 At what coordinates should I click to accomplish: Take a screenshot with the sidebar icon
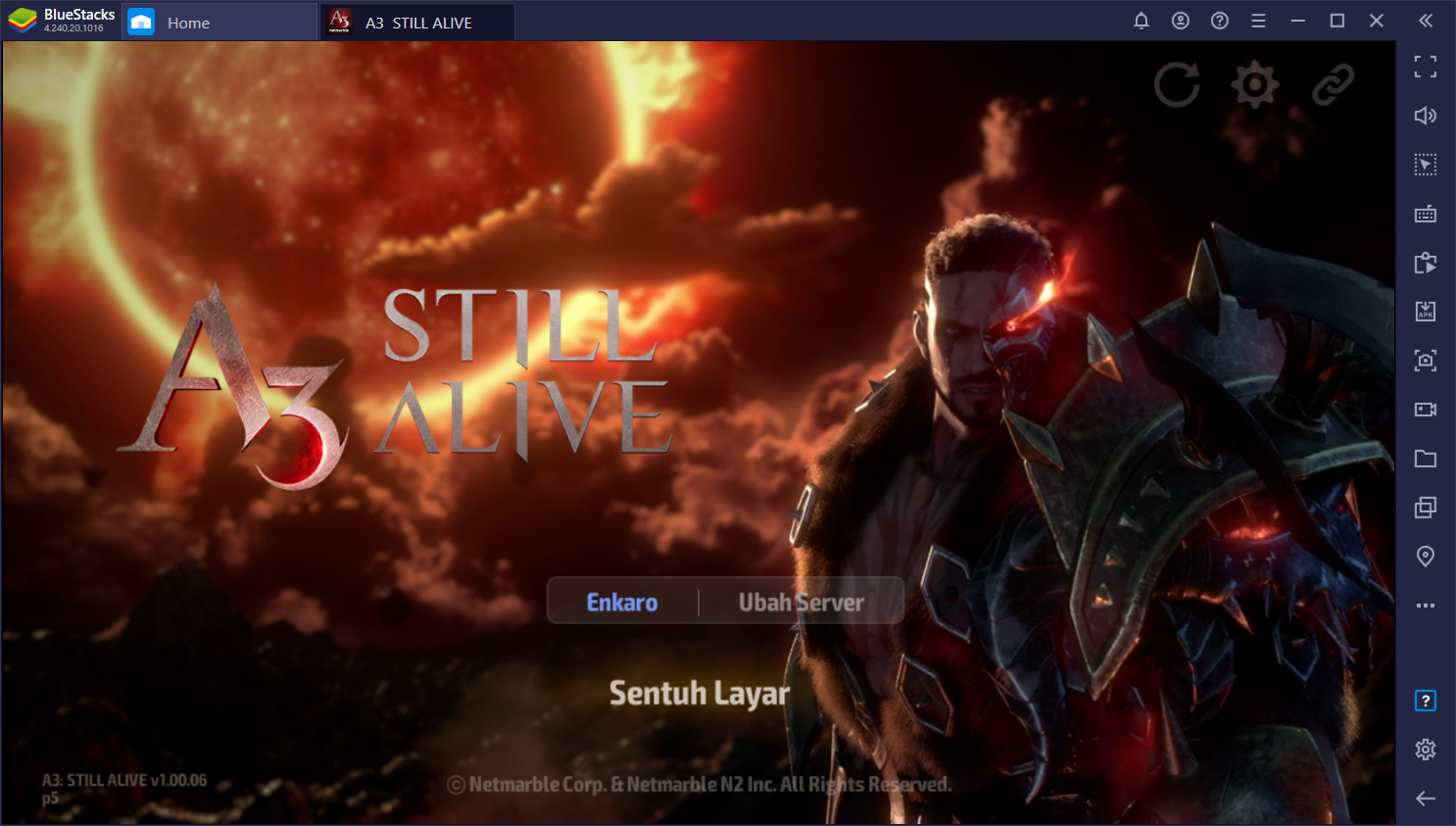1426,361
